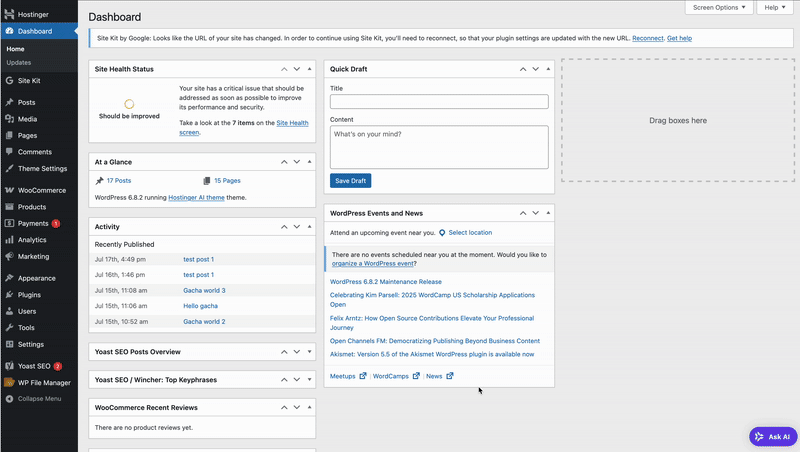800x452 pixels.
Task: Move Site Health Status panel down
Action: click(296, 69)
